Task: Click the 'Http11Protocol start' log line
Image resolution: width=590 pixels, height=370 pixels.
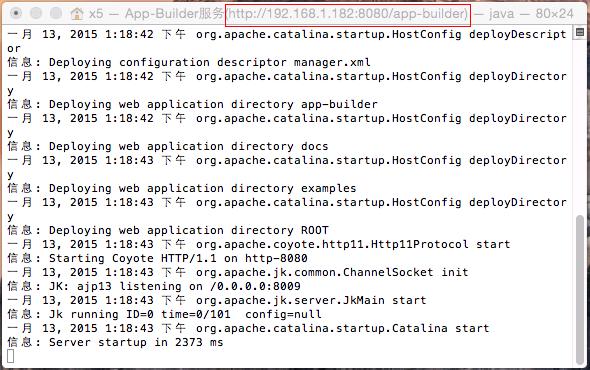Action: (259, 244)
